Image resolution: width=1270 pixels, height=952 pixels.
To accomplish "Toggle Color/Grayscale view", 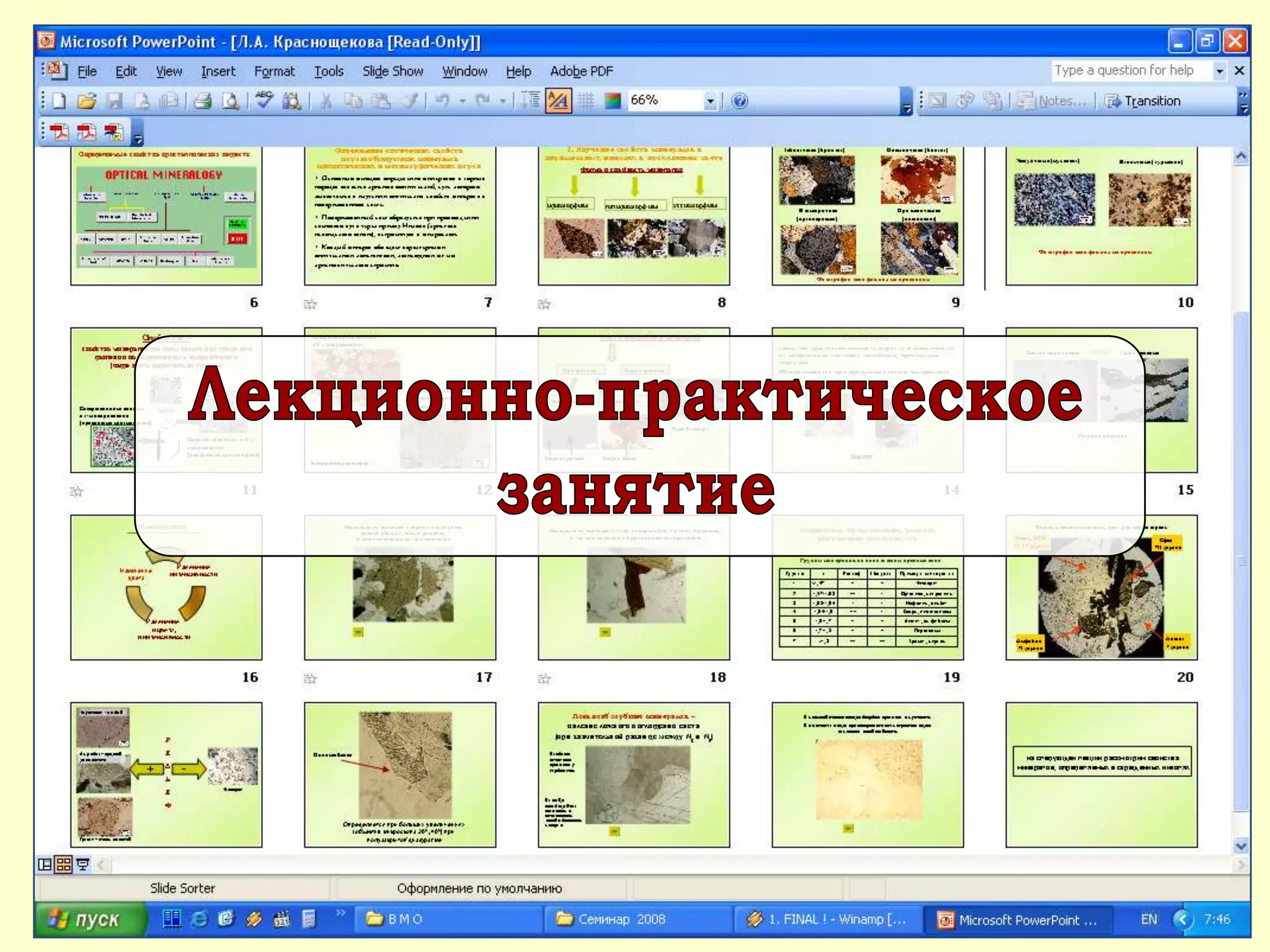I will point(613,100).
